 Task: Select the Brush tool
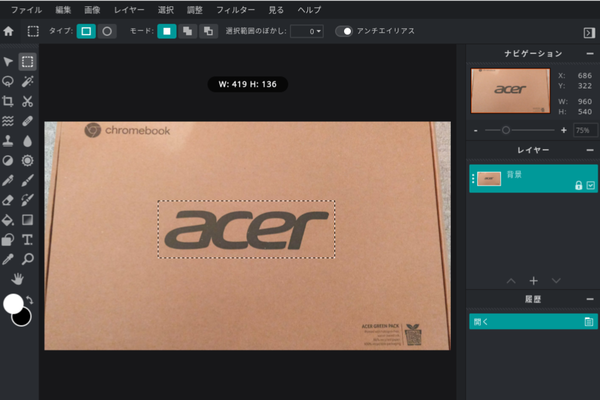tap(27, 180)
